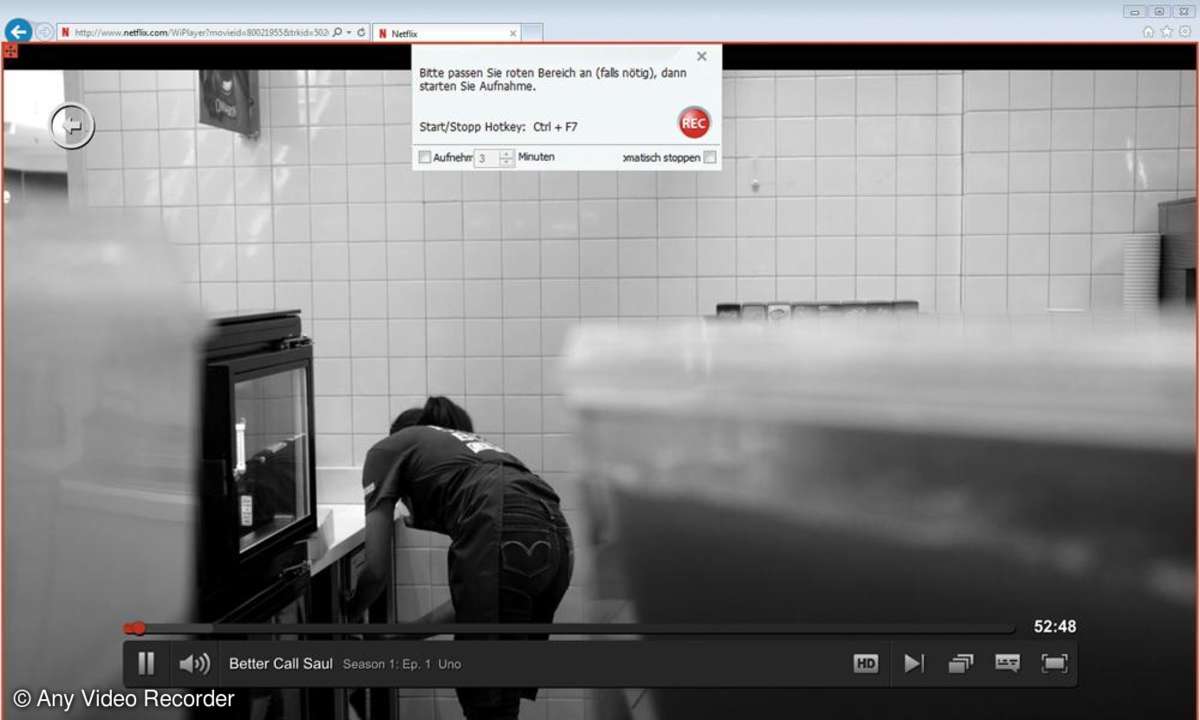The image size is (1200, 720).
Task: Skip to next episode
Action: click(x=914, y=663)
